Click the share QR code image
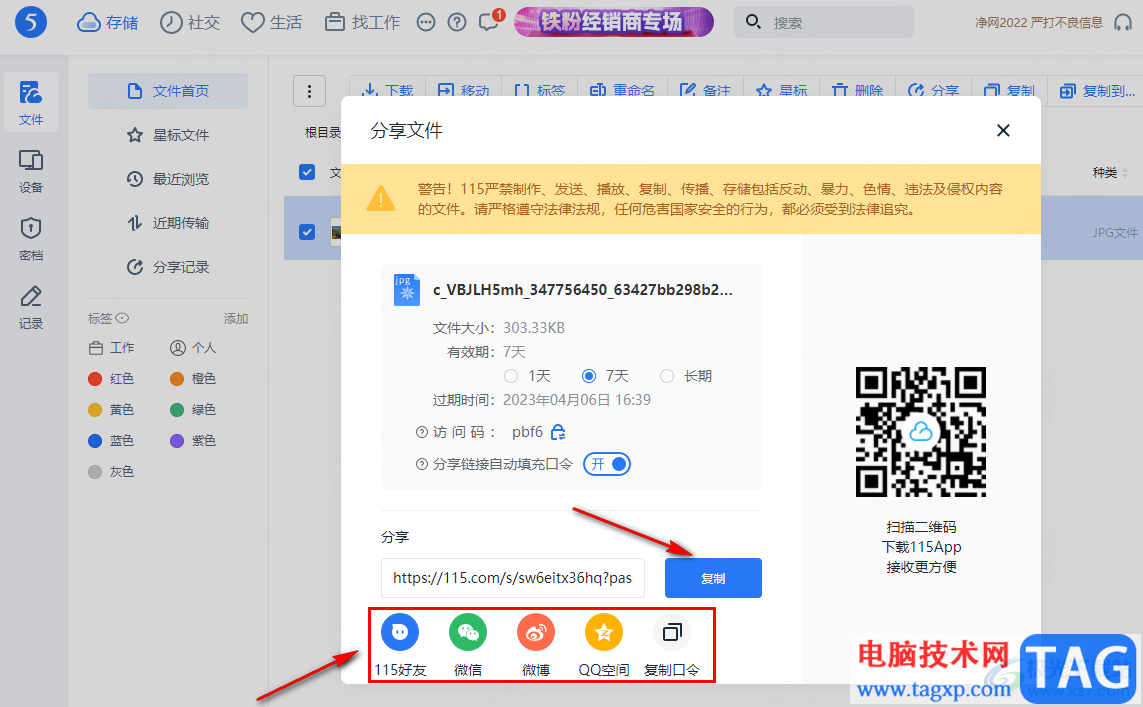The width and height of the screenshot is (1143, 707). [921, 432]
